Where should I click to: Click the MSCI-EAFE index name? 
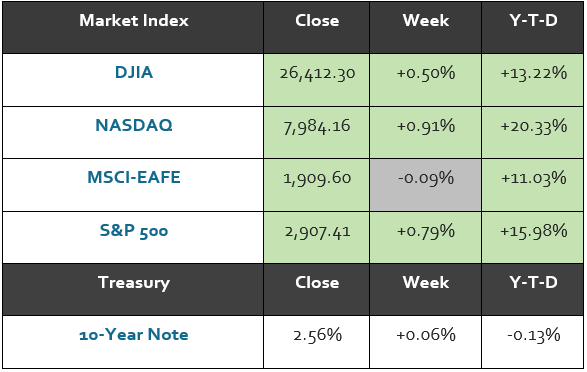(x=134, y=177)
